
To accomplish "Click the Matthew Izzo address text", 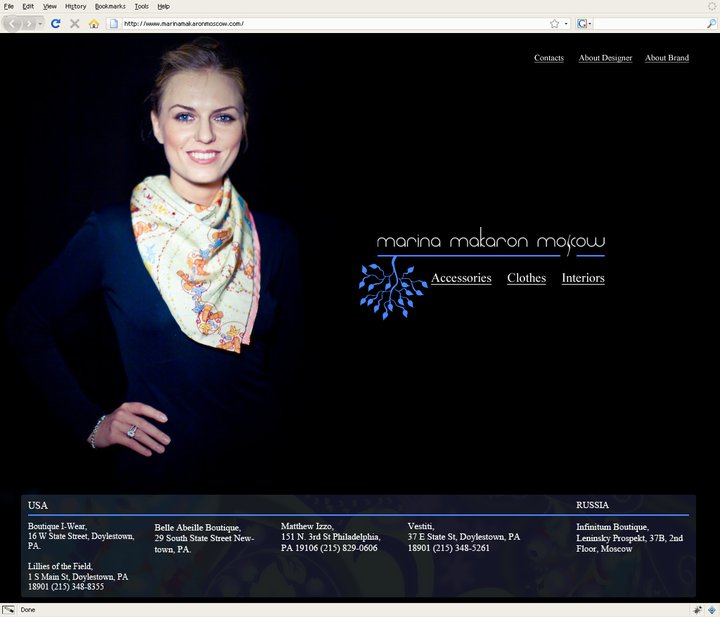I will (x=331, y=537).
